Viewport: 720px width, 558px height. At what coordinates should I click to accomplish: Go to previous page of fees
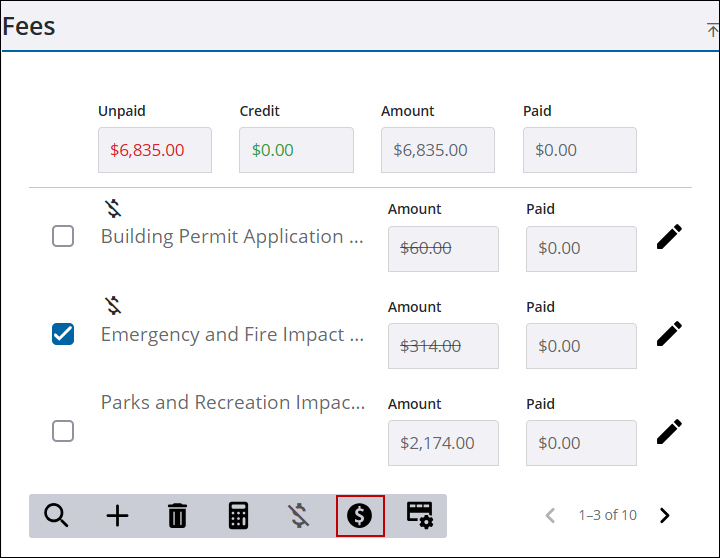point(549,516)
